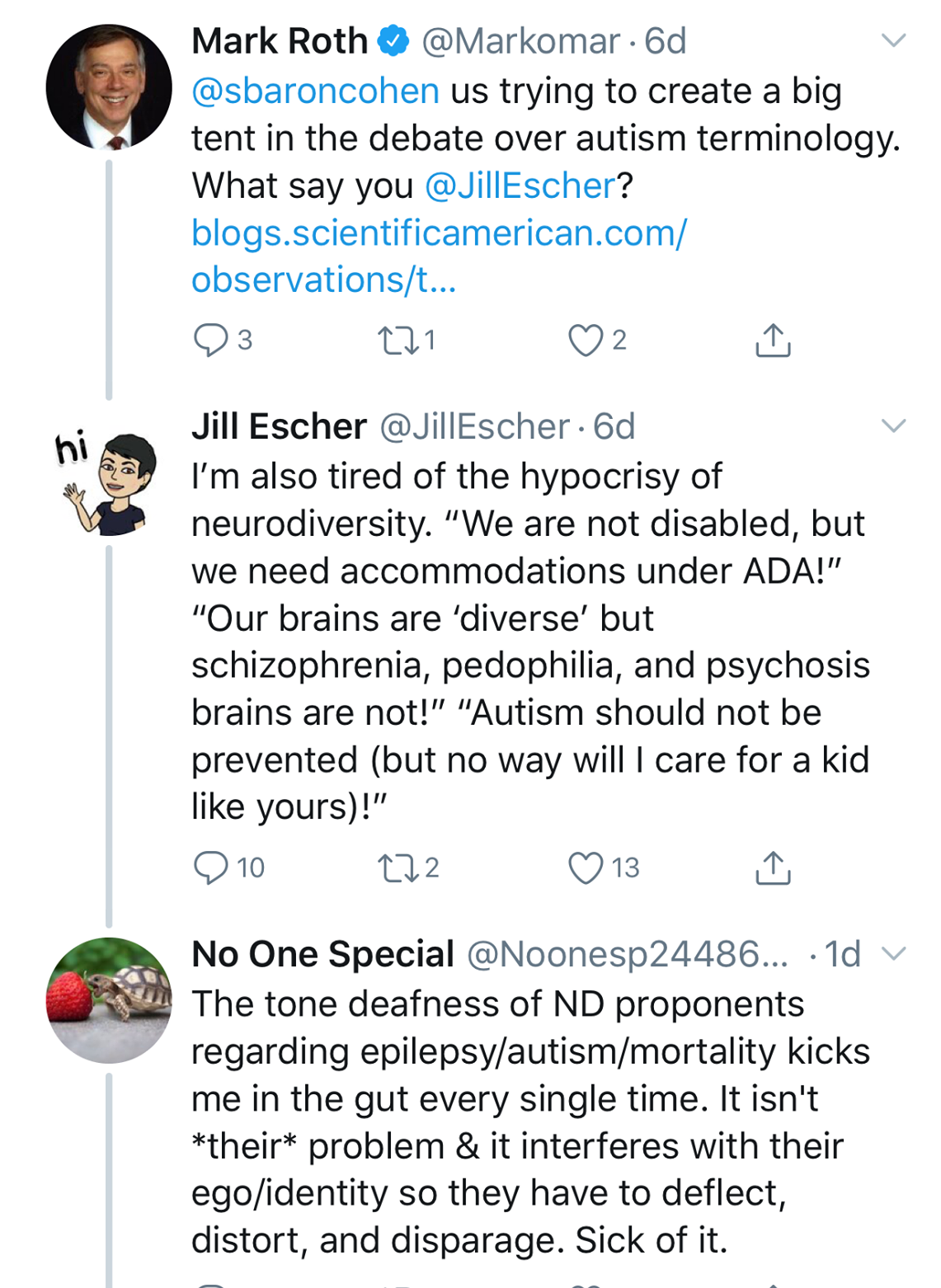Open dropdown menu on Mark Roth's tweet
Image resolution: width=941 pixels, height=1288 pixels.
894,40
